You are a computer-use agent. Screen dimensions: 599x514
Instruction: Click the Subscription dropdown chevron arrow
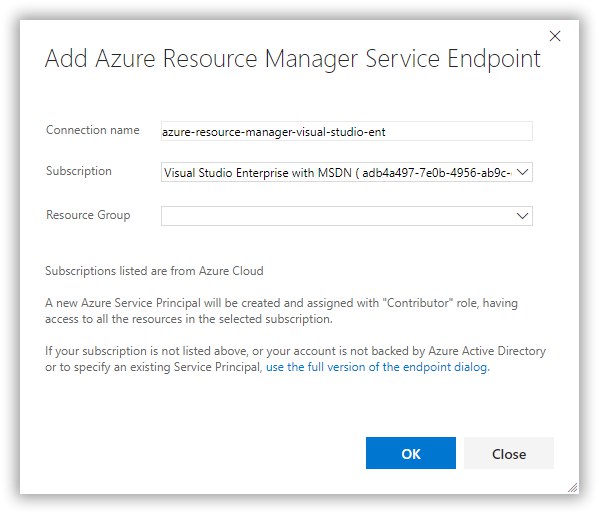522,172
